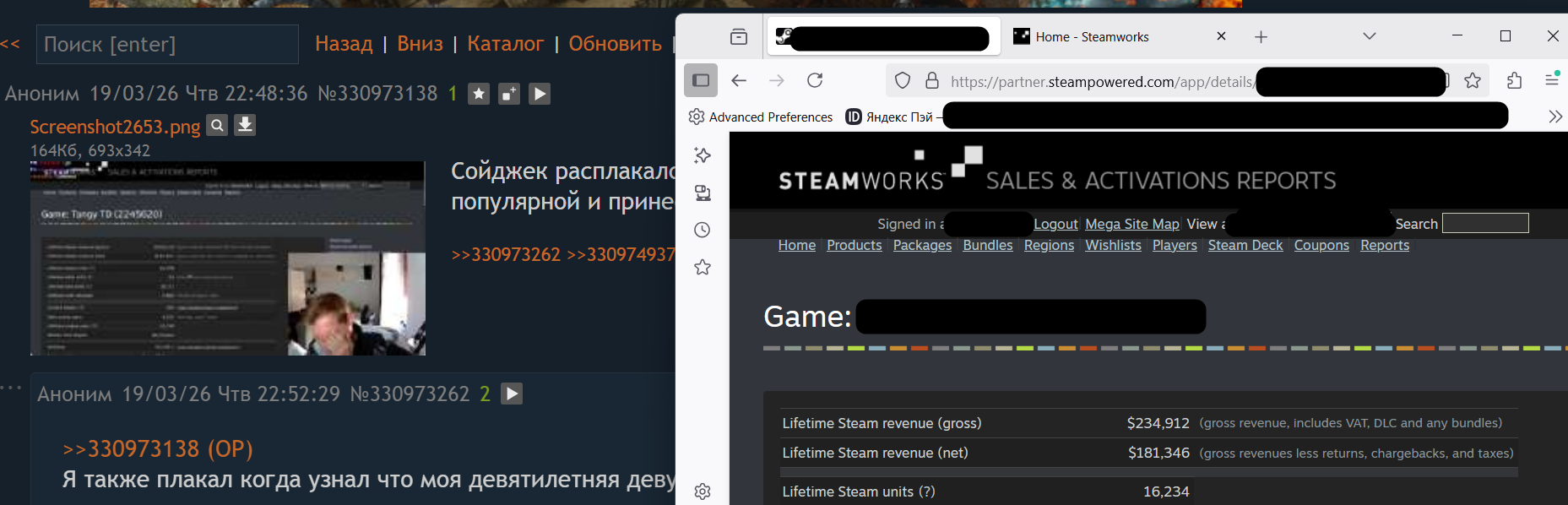
Task: Download Screenshot2653.png via arrow icon
Action: tap(245, 125)
